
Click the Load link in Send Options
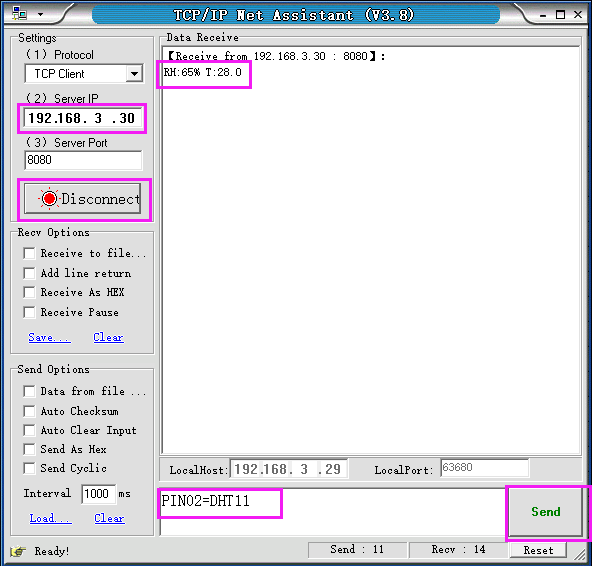51,518
